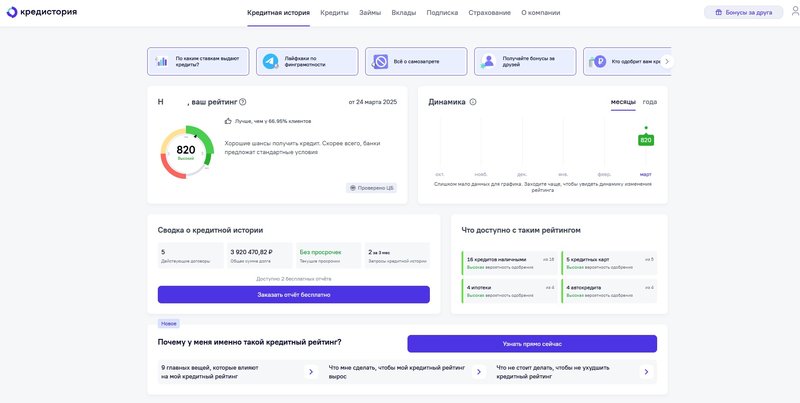Open Получайте бонусы за друзей card
The width and height of the screenshot is (800, 403).
(x=525, y=62)
